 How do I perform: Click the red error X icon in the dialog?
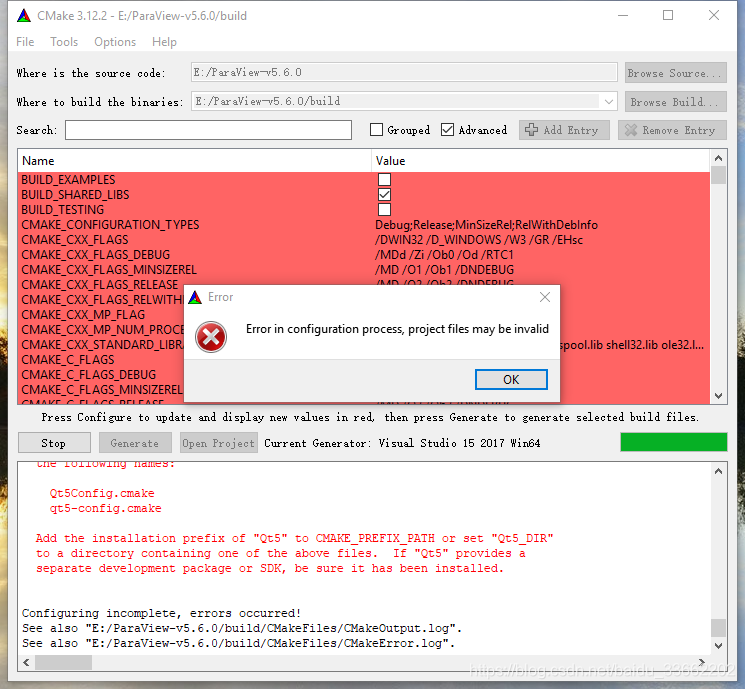click(211, 337)
